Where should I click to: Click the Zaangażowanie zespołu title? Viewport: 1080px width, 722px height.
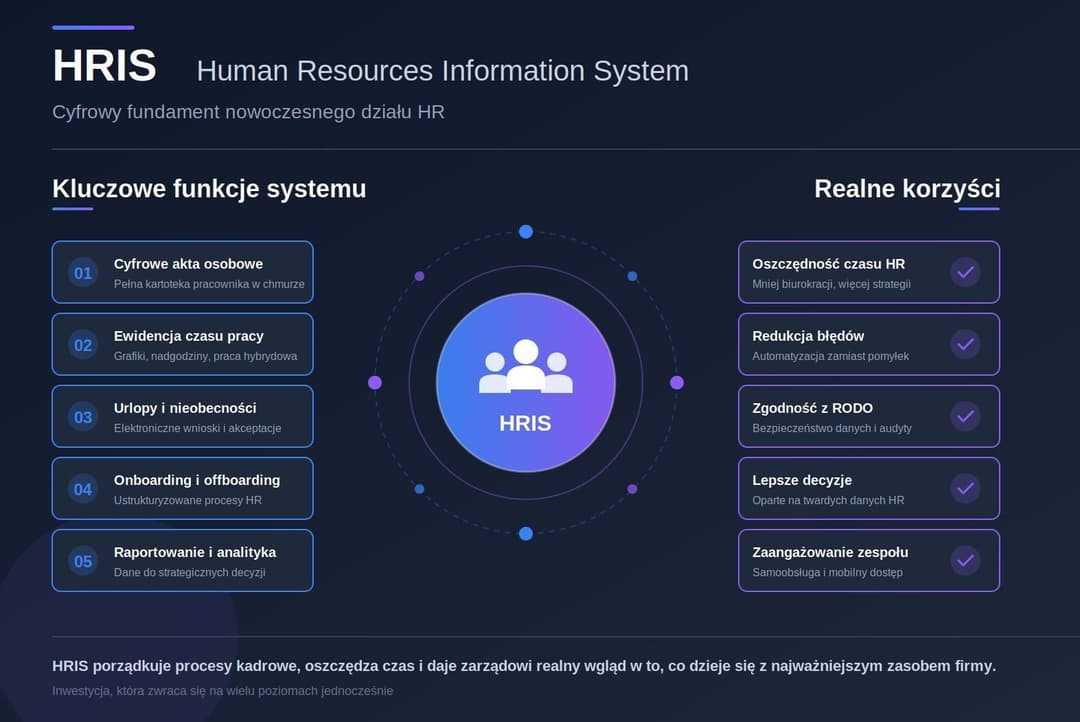point(830,553)
